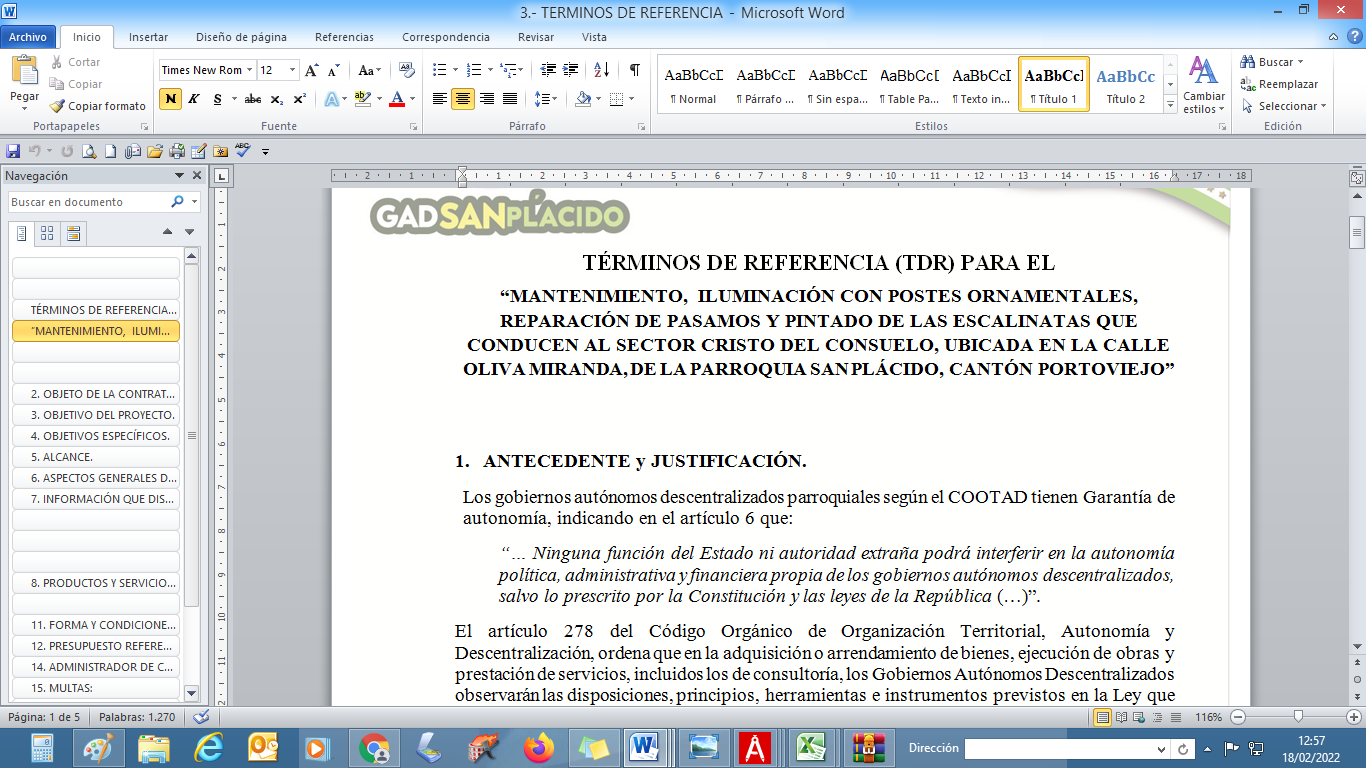
Task: Toggle the show paragraph marks icon
Action: pyautogui.click(x=634, y=70)
